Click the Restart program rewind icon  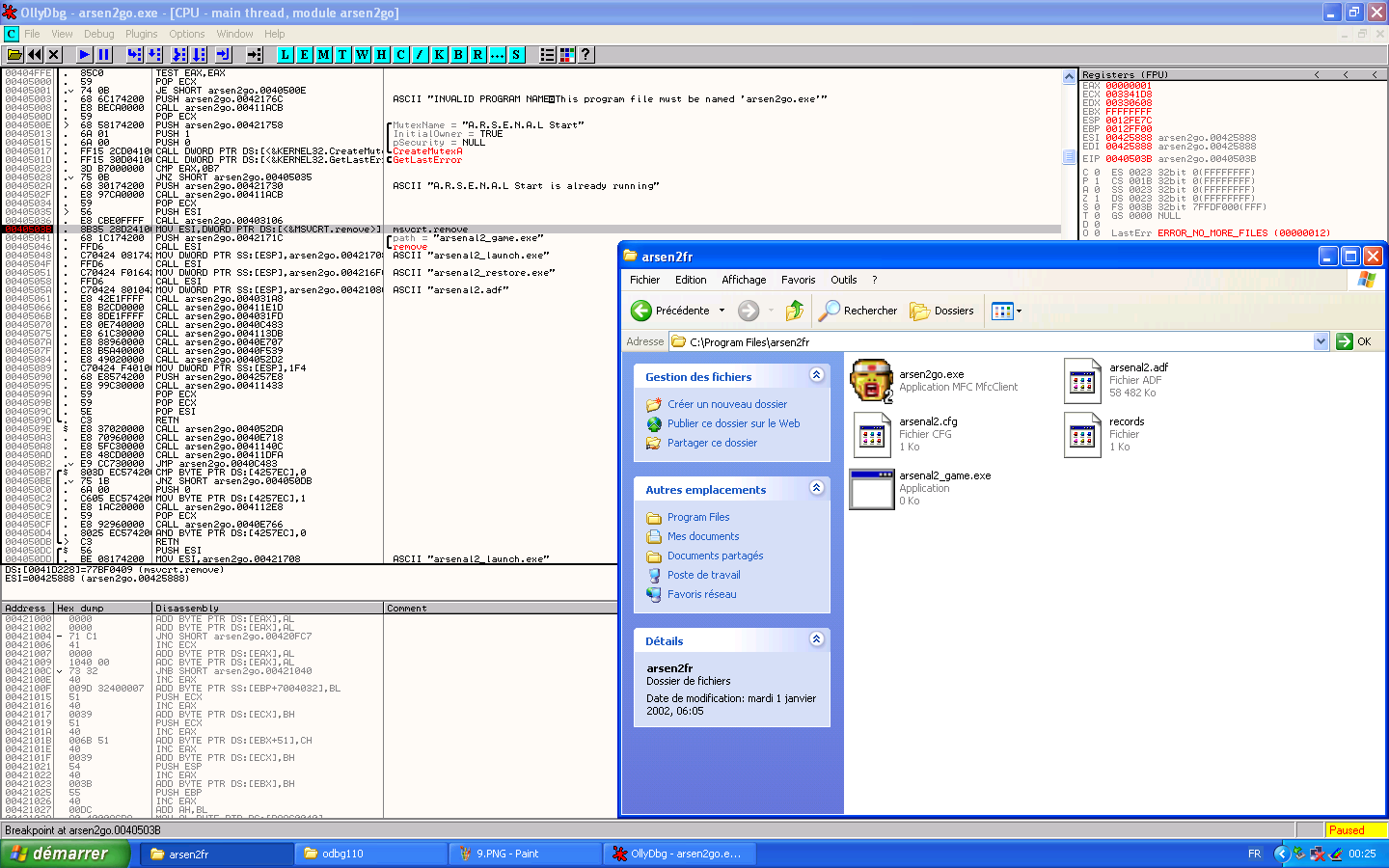tap(35, 55)
